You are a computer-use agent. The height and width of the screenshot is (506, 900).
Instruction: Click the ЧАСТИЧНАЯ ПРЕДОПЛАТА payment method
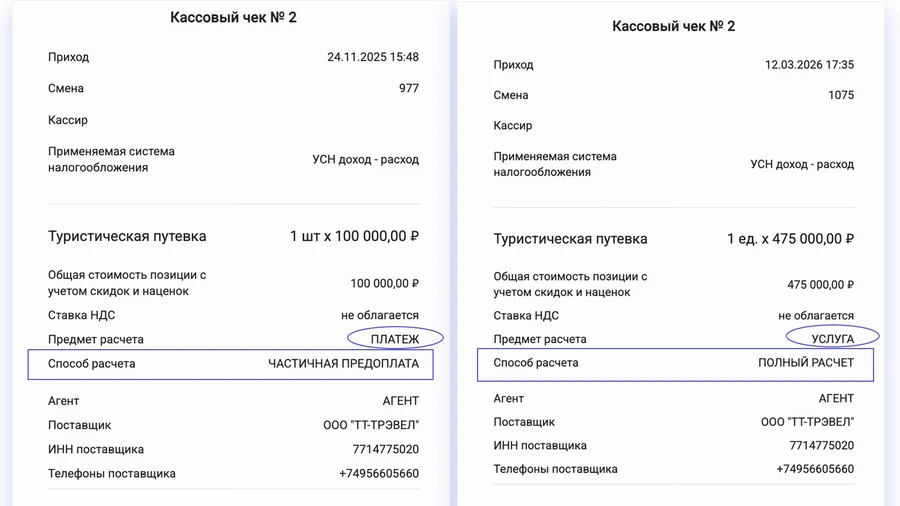click(343, 364)
